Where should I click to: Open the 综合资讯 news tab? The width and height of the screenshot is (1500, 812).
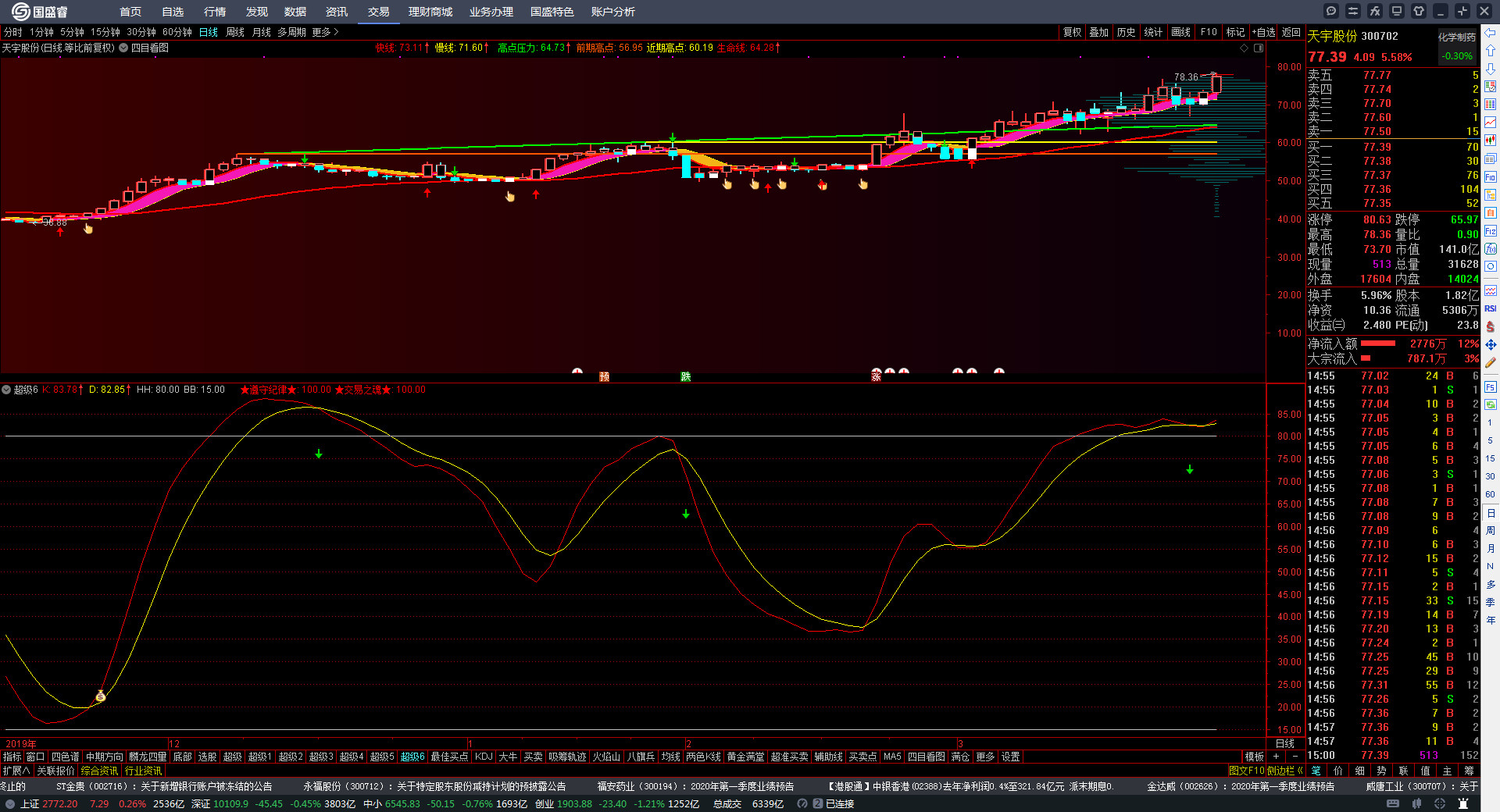[x=99, y=771]
